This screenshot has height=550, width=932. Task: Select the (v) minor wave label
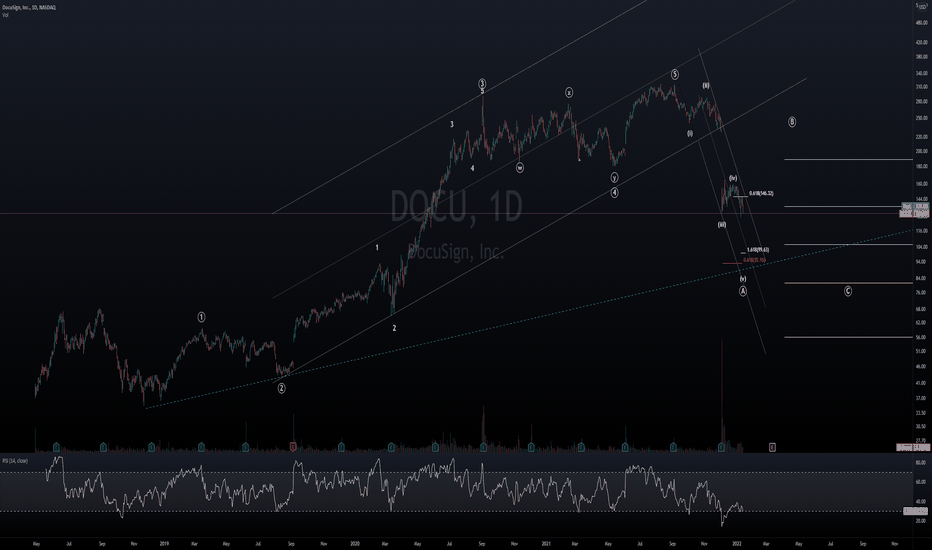[743, 279]
